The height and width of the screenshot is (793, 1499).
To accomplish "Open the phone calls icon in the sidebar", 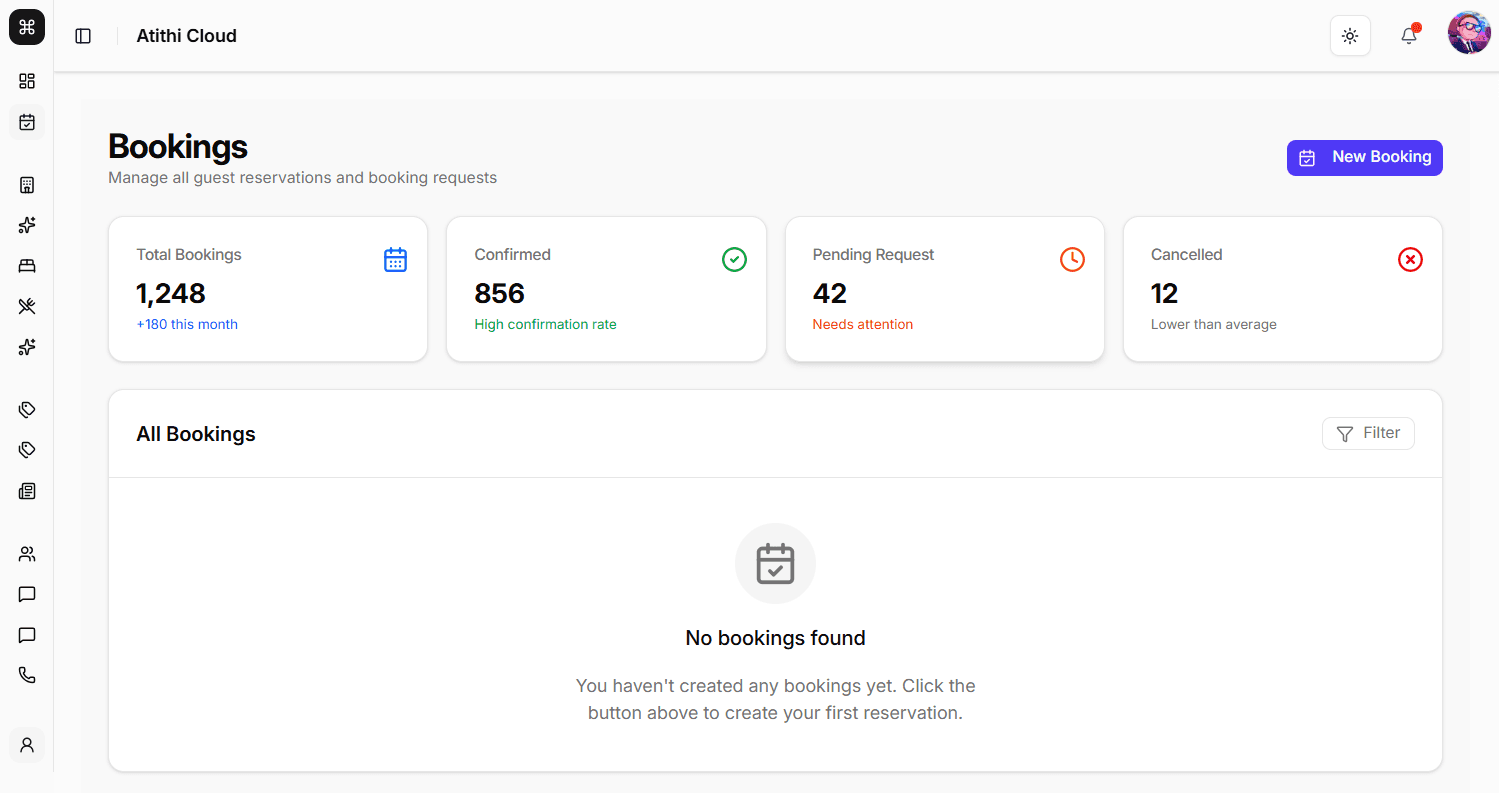I will 27,674.
